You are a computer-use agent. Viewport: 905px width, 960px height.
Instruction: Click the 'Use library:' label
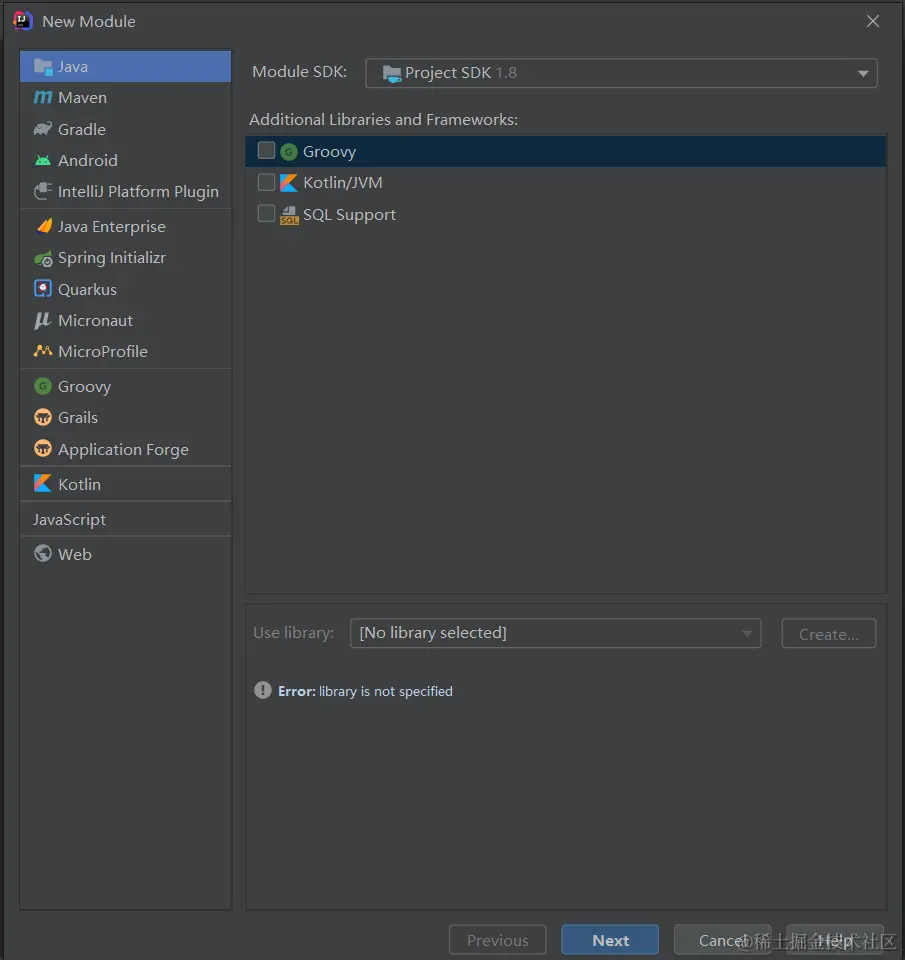click(294, 632)
